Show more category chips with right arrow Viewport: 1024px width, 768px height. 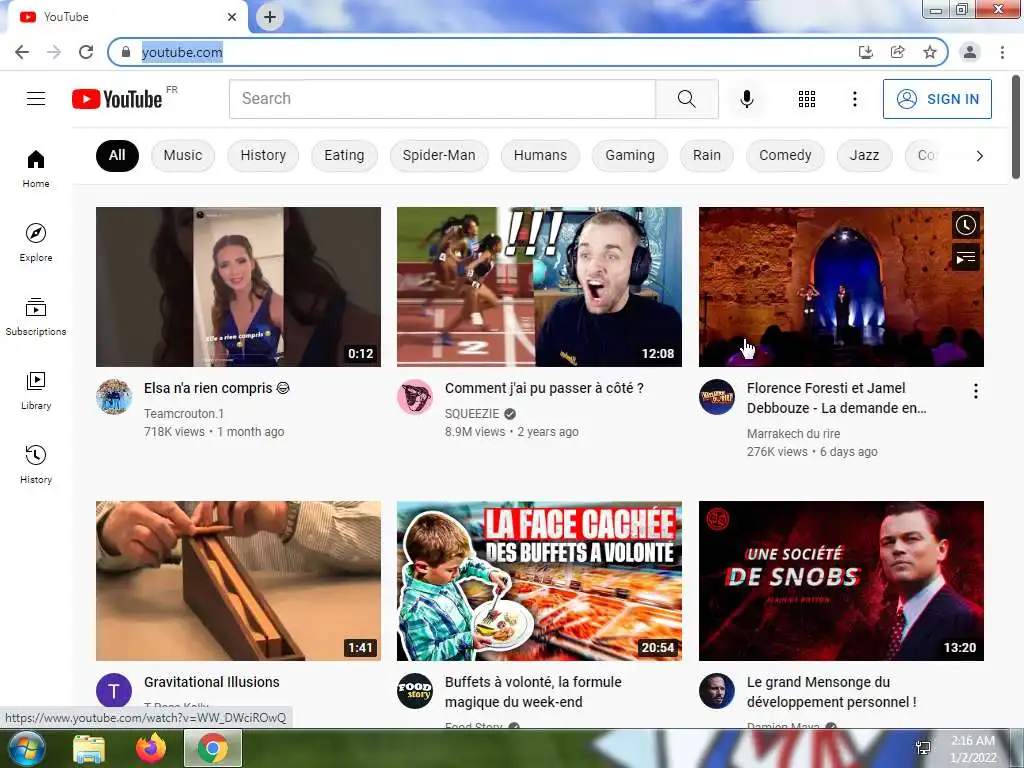[979, 155]
